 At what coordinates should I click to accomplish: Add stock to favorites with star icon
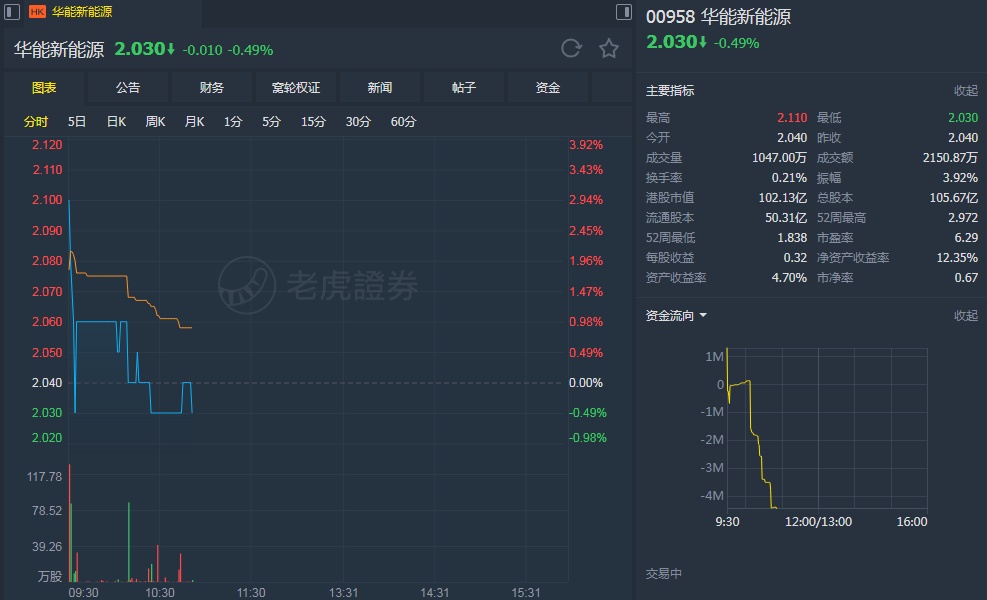pyautogui.click(x=608, y=48)
